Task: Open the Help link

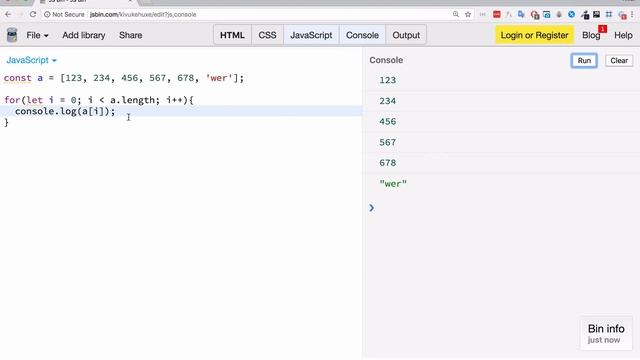Action: 623,36
